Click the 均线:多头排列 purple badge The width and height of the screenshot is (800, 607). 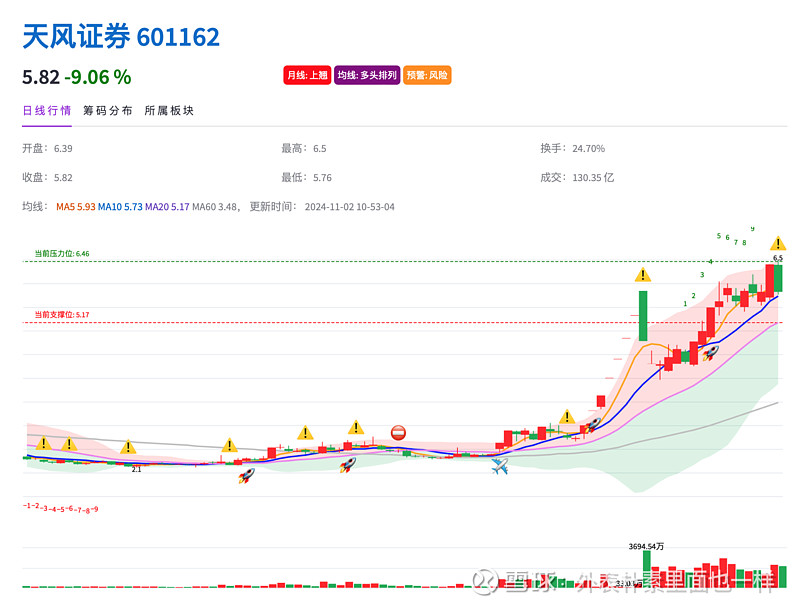[367, 75]
